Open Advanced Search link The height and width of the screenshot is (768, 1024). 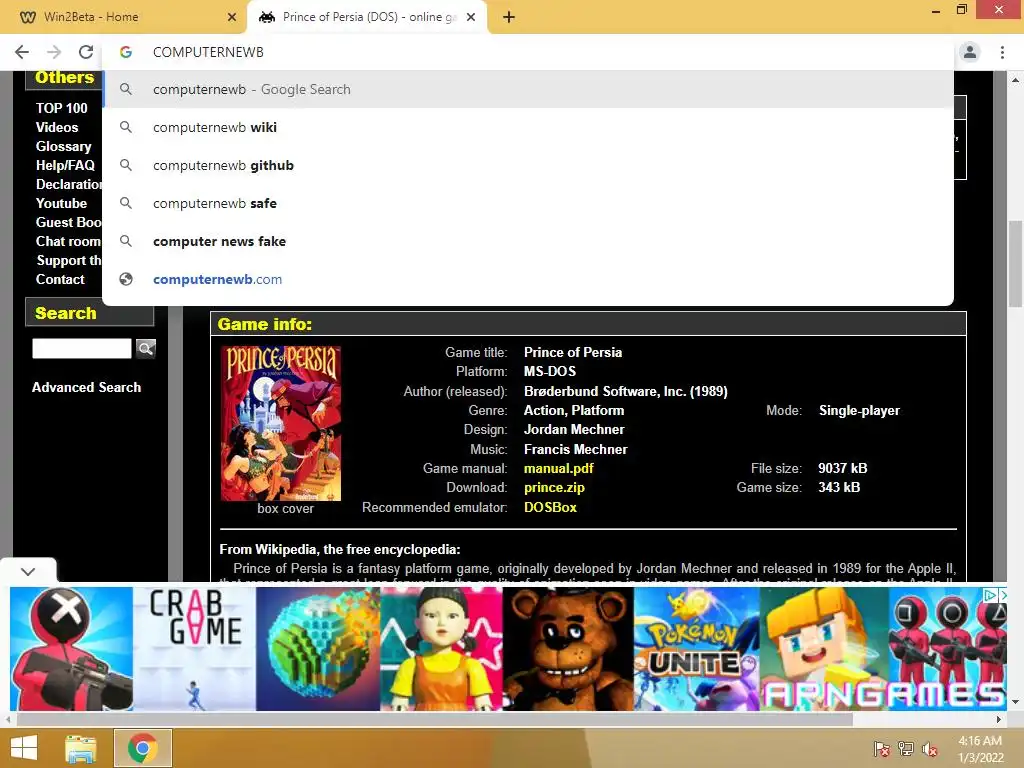tap(86, 387)
